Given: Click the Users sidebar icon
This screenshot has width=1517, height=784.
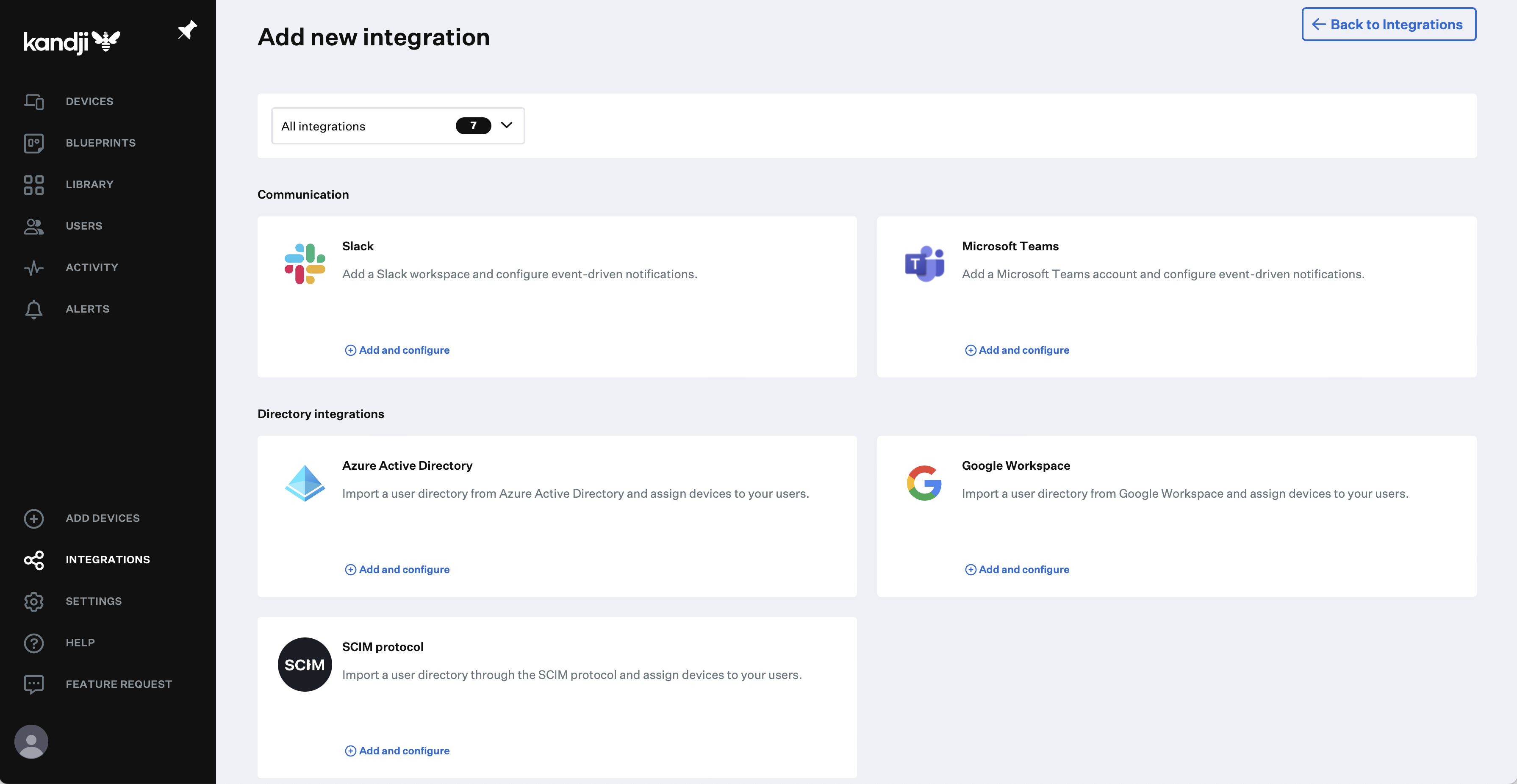Looking at the screenshot, I should 33,226.
